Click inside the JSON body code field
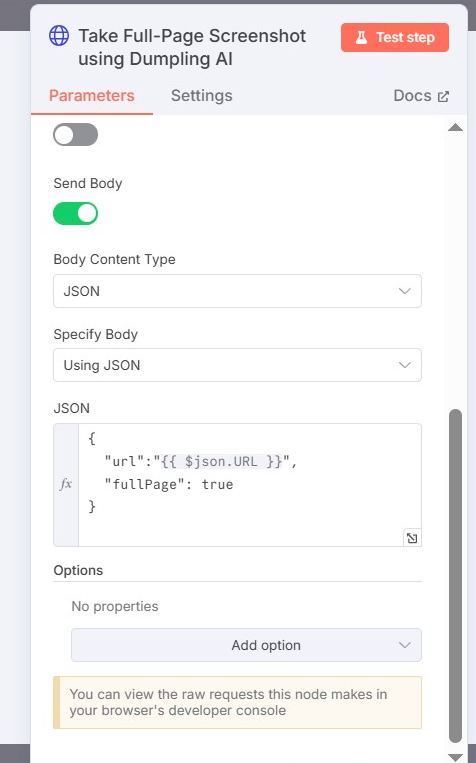 click(249, 485)
